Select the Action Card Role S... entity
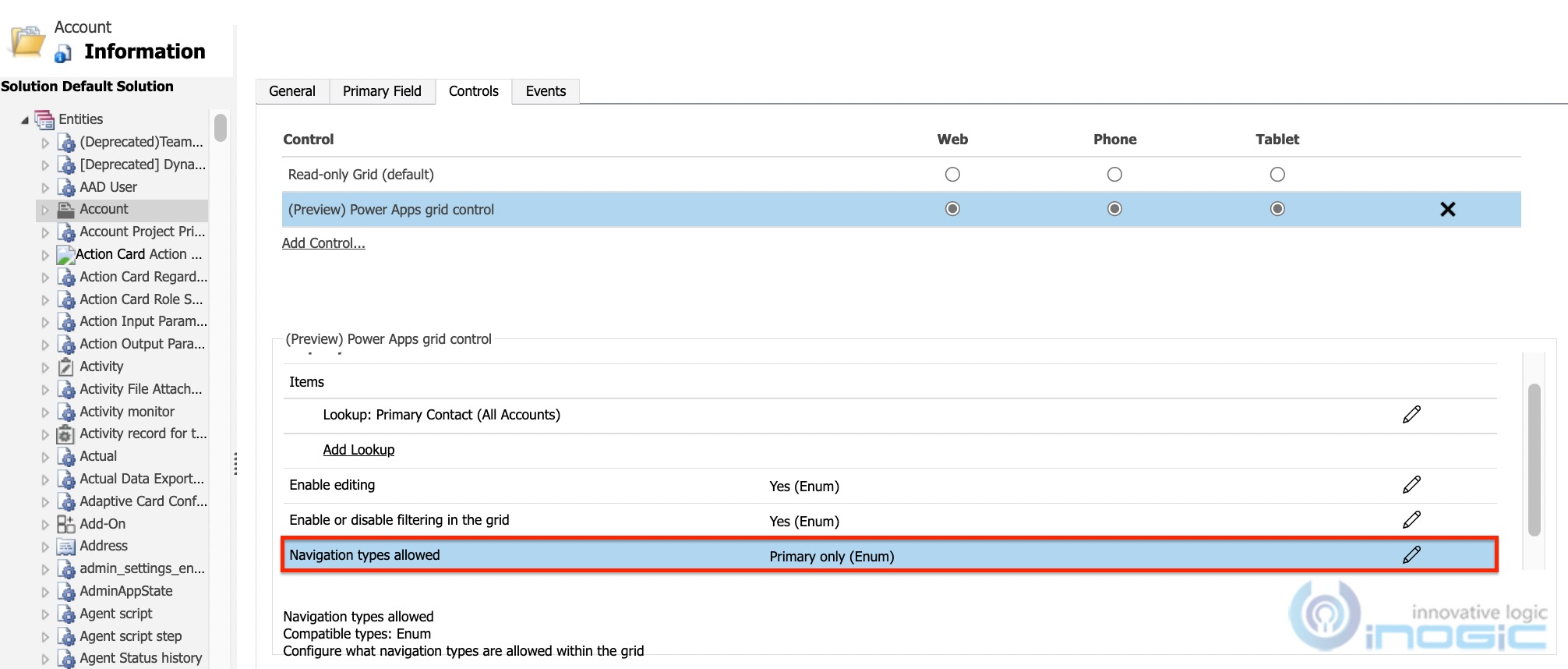1568x669 pixels. coord(141,299)
